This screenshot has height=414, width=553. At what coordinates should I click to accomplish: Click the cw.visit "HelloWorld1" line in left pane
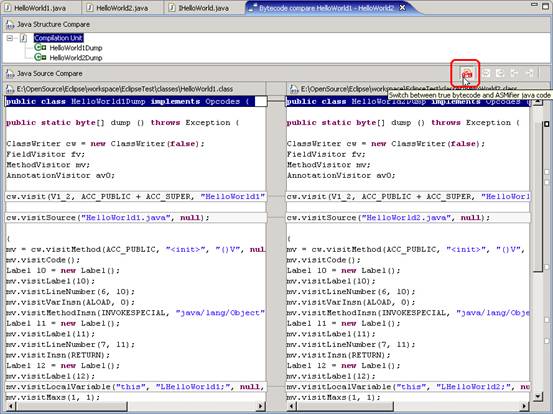pyautogui.click(x=135, y=196)
